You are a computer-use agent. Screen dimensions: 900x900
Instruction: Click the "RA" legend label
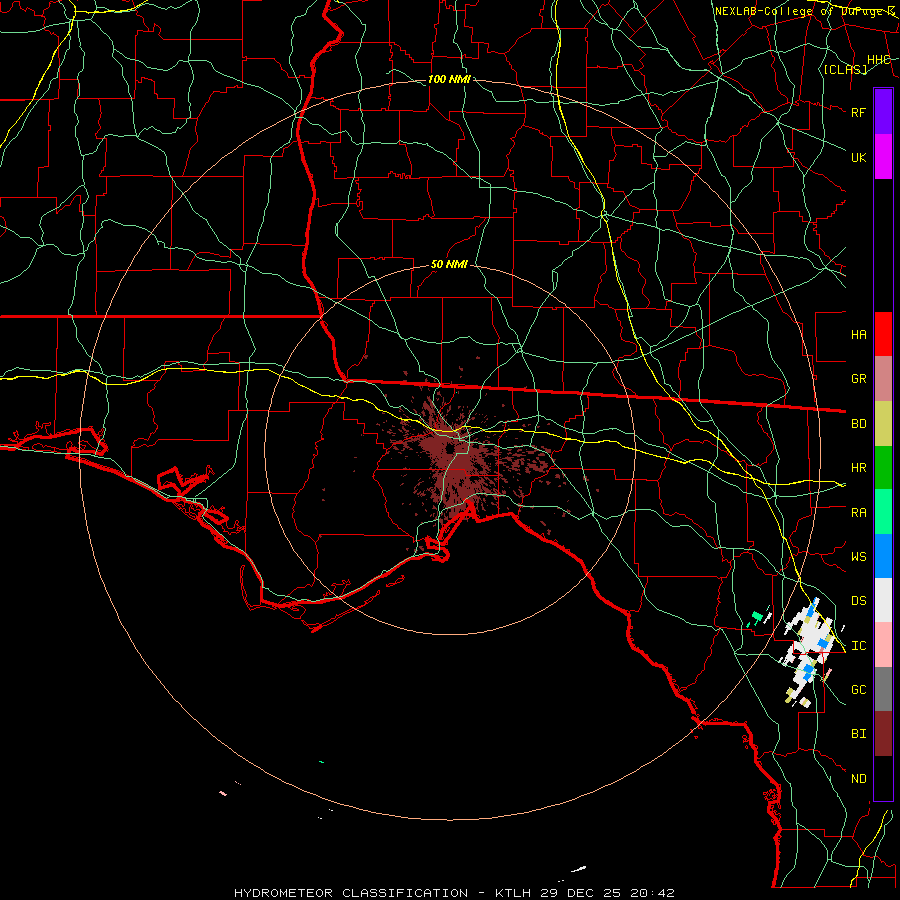858,512
